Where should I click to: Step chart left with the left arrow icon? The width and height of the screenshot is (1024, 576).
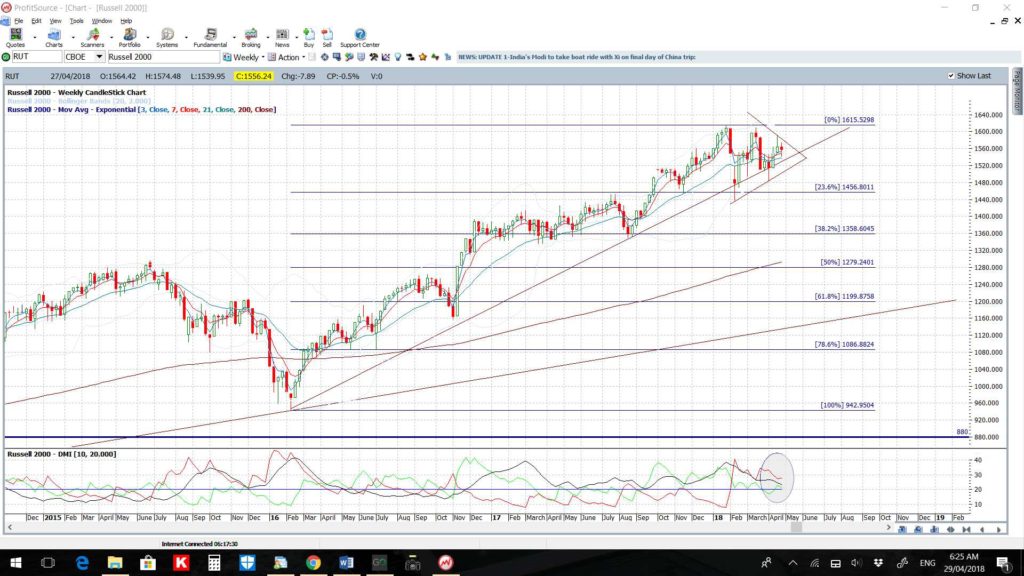click(x=982, y=530)
